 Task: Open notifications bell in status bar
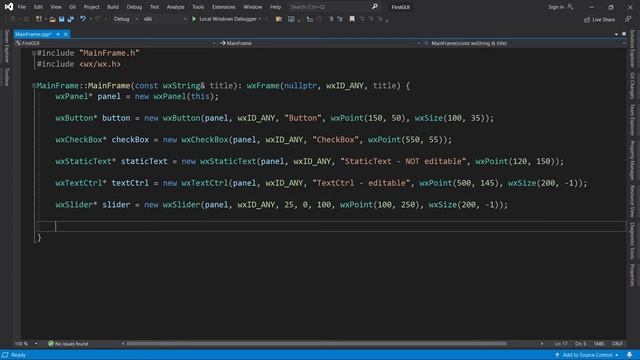click(630, 355)
